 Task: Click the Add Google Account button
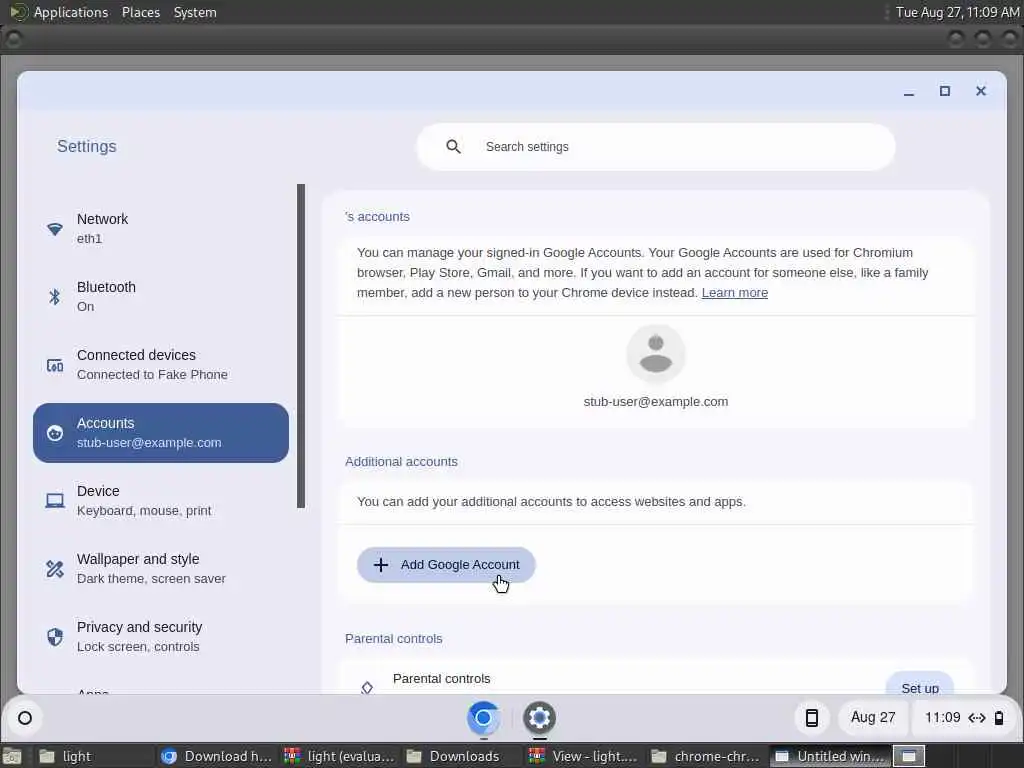[x=446, y=565]
